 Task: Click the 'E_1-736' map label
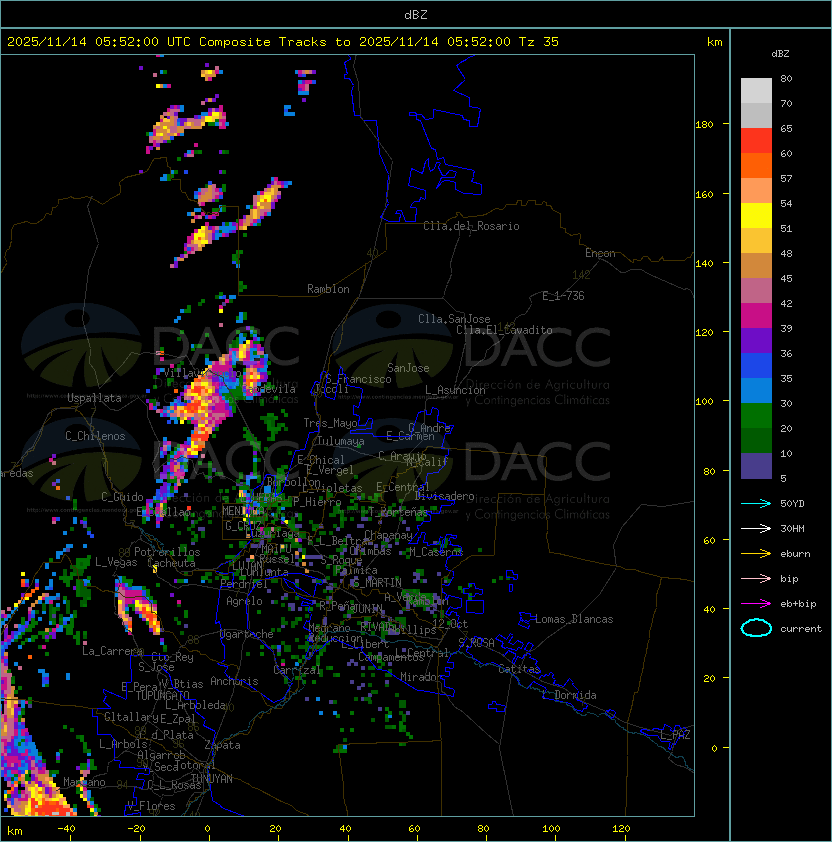[563, 296]
